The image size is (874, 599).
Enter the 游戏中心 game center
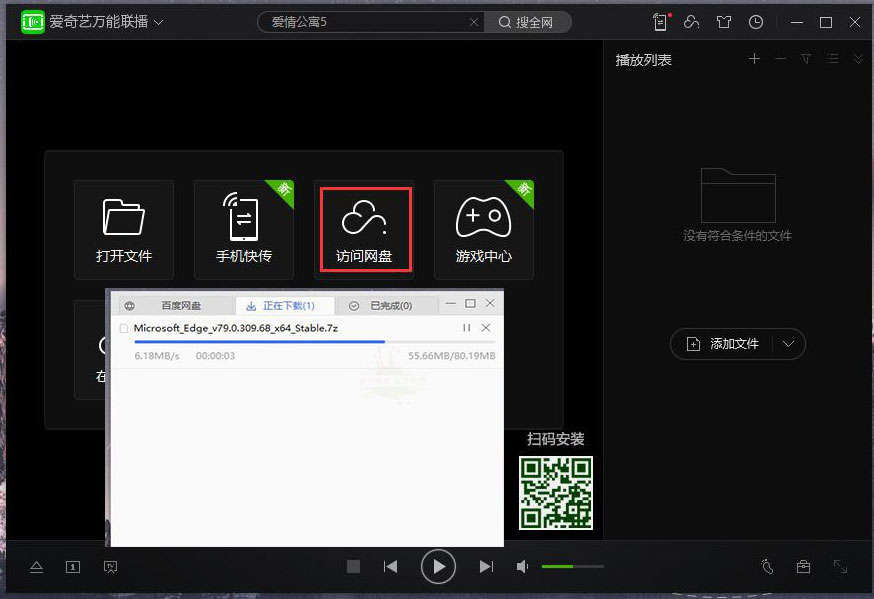tap(484, 228)
